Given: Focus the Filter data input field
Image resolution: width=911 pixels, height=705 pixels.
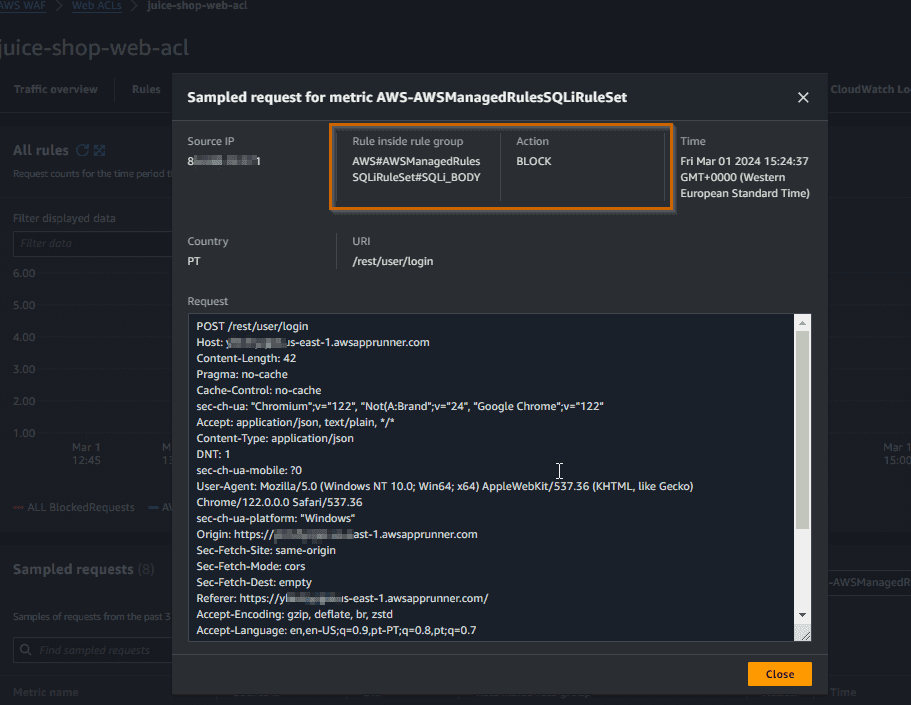Looking at the screenshot, I should point(90,243).
